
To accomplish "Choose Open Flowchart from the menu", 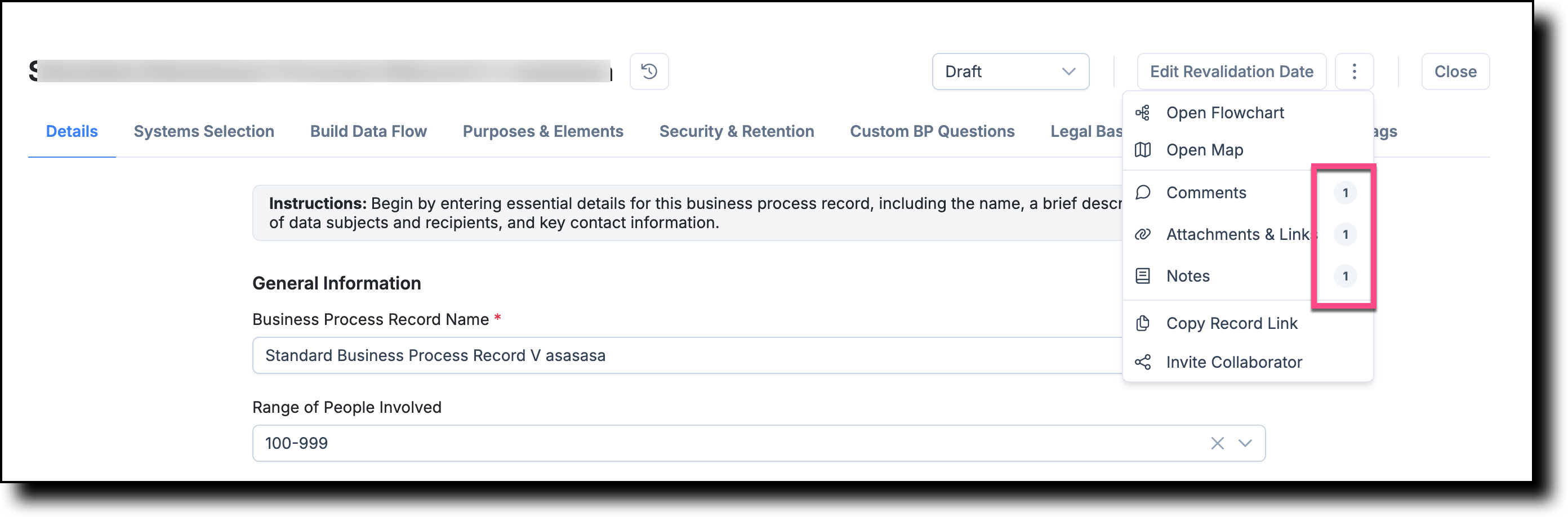I will pyautogui.click(x=1247, y=113).
